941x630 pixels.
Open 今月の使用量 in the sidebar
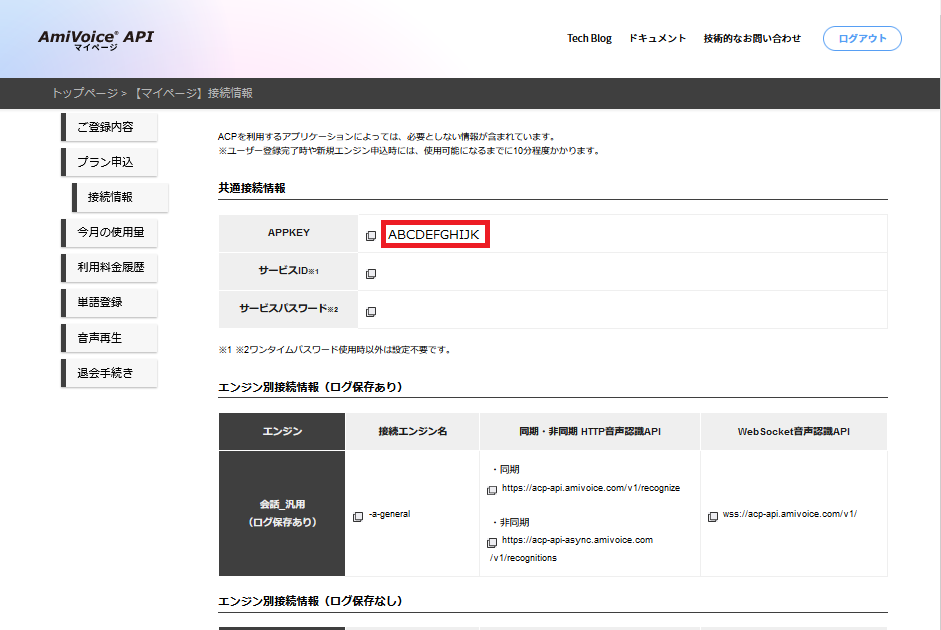click(109, 232)
